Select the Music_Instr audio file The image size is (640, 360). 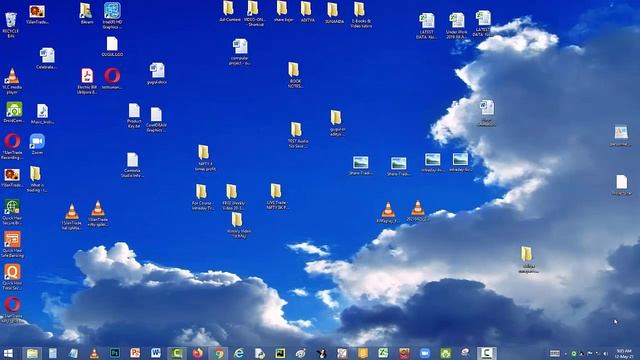click(42, 114)
